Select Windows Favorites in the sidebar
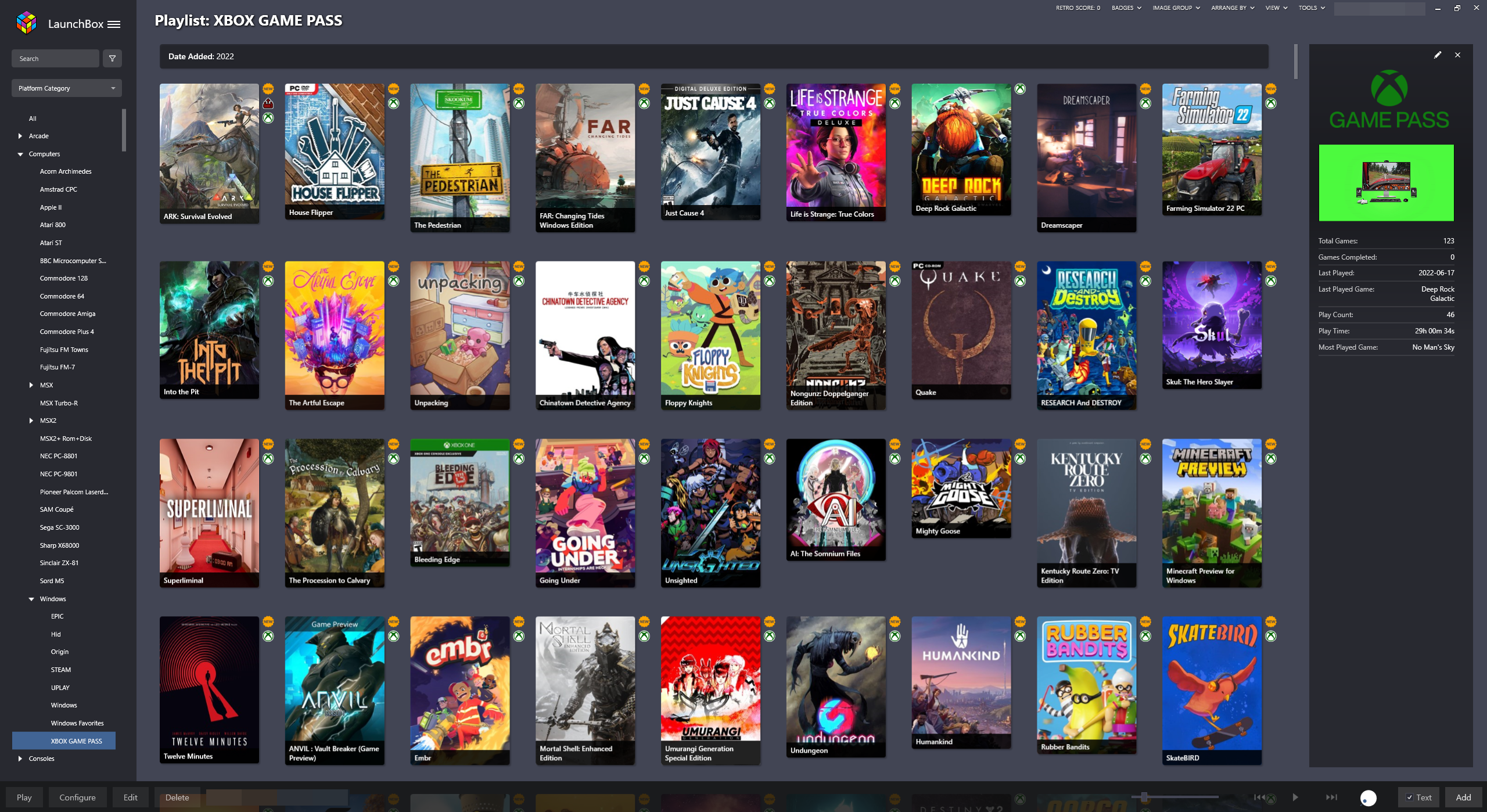This screenshot has width=1487, height=812. click(77, 723)
